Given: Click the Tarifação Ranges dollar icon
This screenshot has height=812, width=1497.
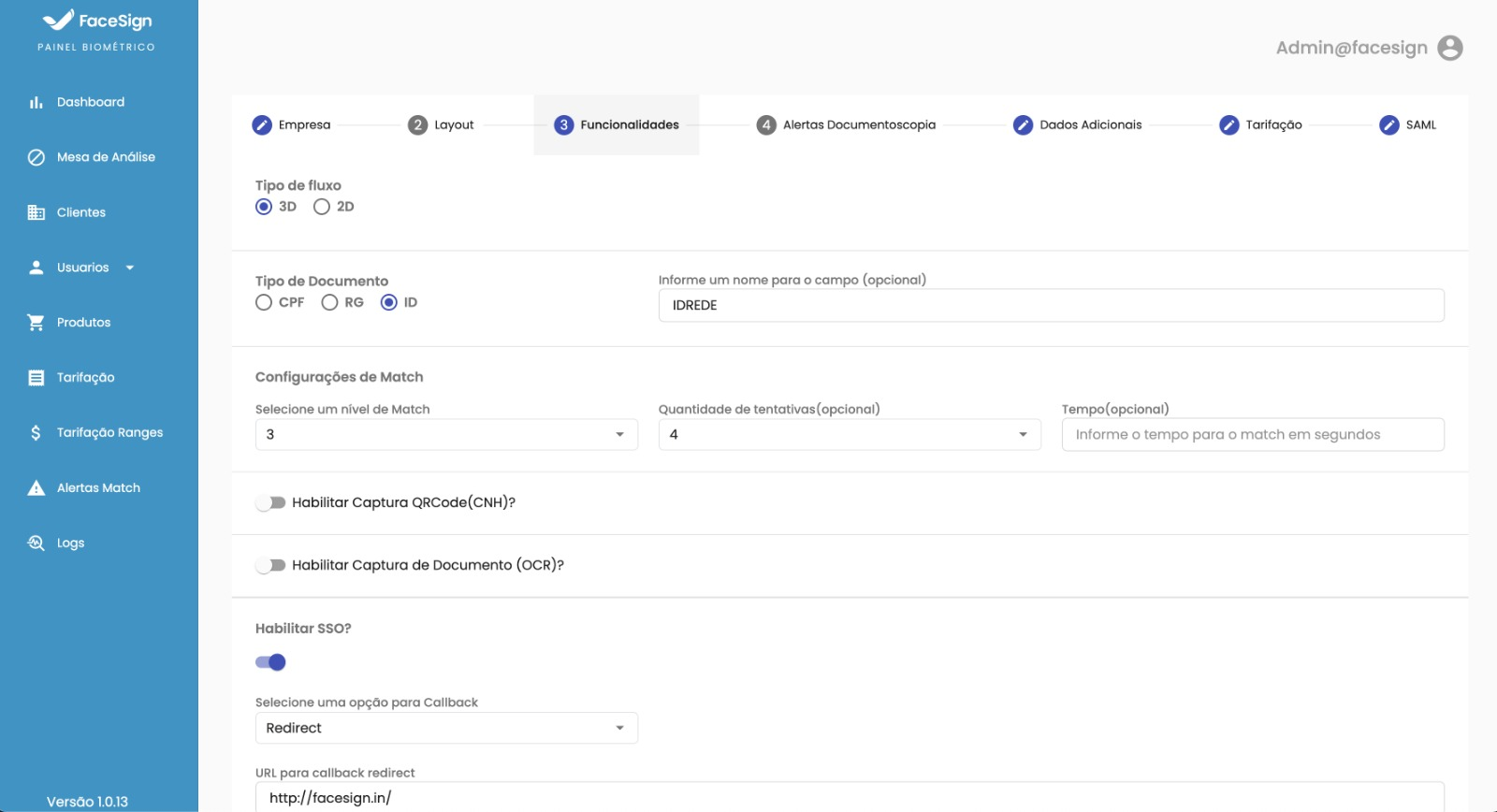Looking at the screenshot, I should point(36,432).
